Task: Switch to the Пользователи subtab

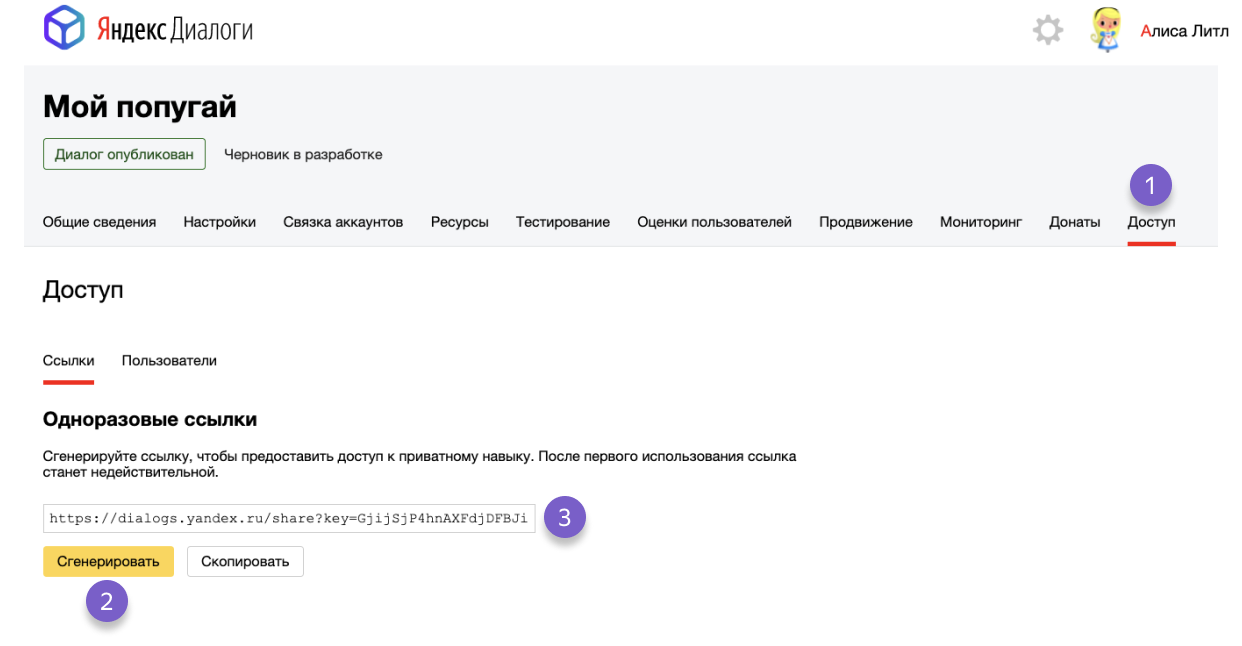Action: (x=168, y=360)
